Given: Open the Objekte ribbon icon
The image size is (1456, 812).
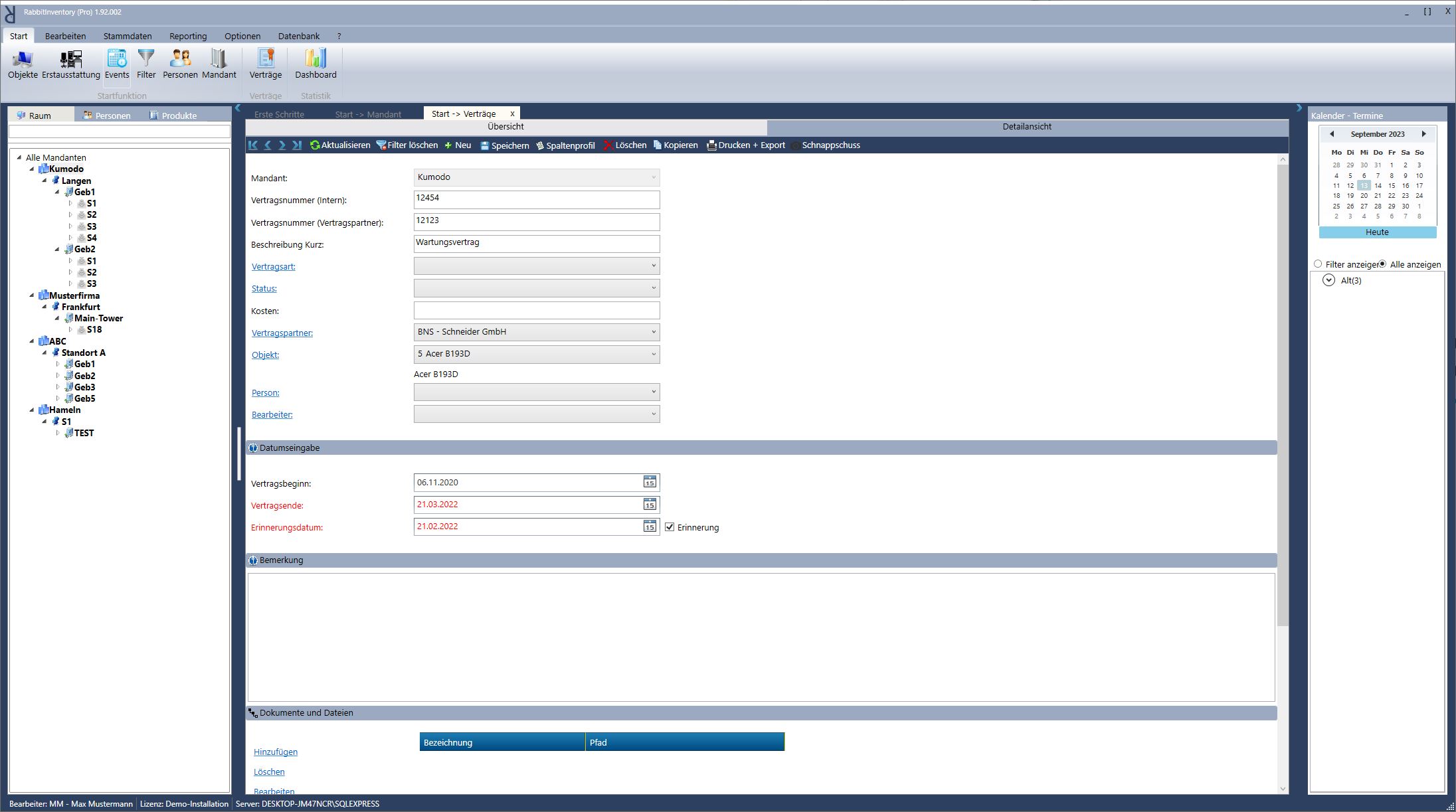Looking at the screenshot, I should [23, 64].
